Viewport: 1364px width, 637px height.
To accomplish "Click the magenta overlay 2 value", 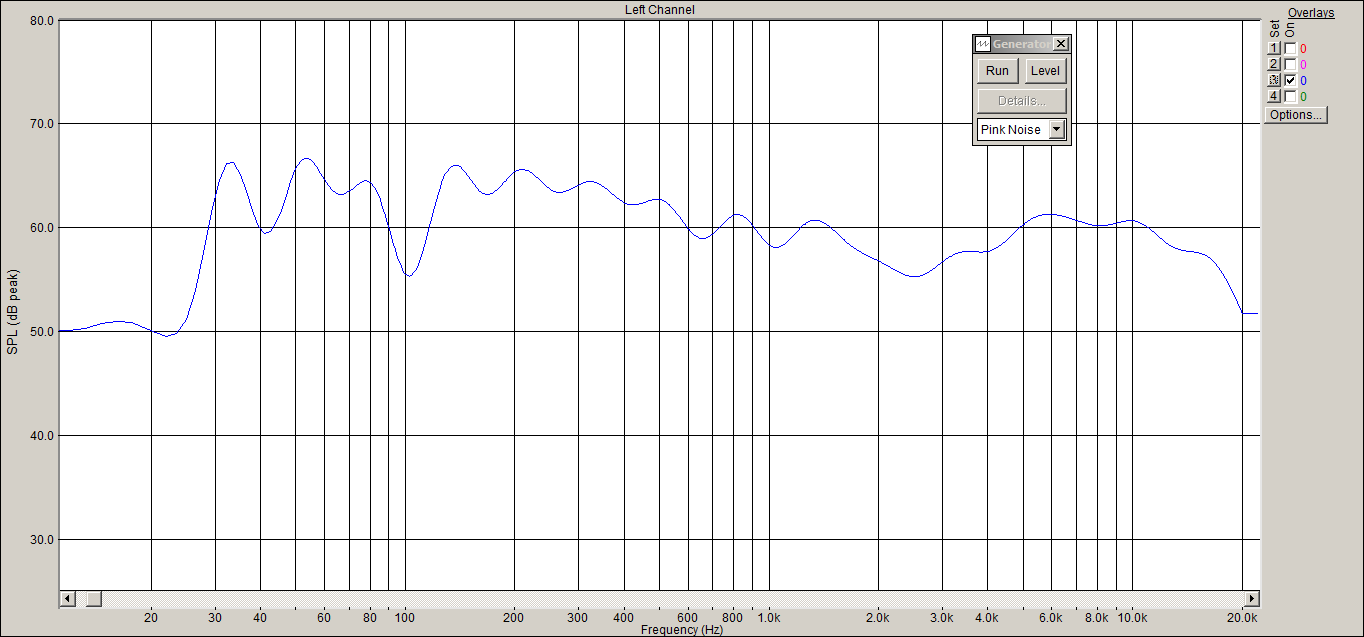I will point(1303,64).
